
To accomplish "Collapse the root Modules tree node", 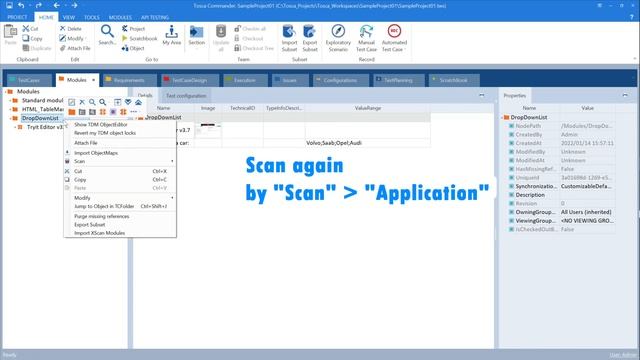I will click(5, 92).
